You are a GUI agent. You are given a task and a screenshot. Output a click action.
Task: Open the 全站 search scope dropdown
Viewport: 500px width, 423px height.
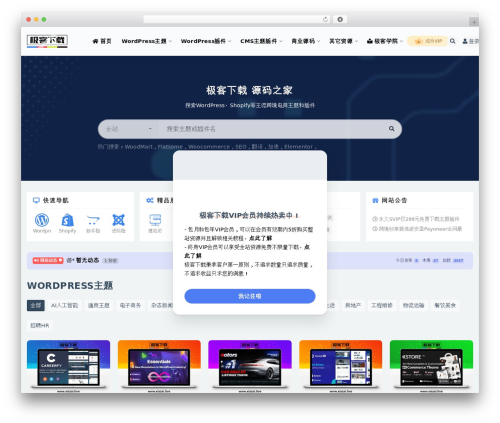point(128,129)
